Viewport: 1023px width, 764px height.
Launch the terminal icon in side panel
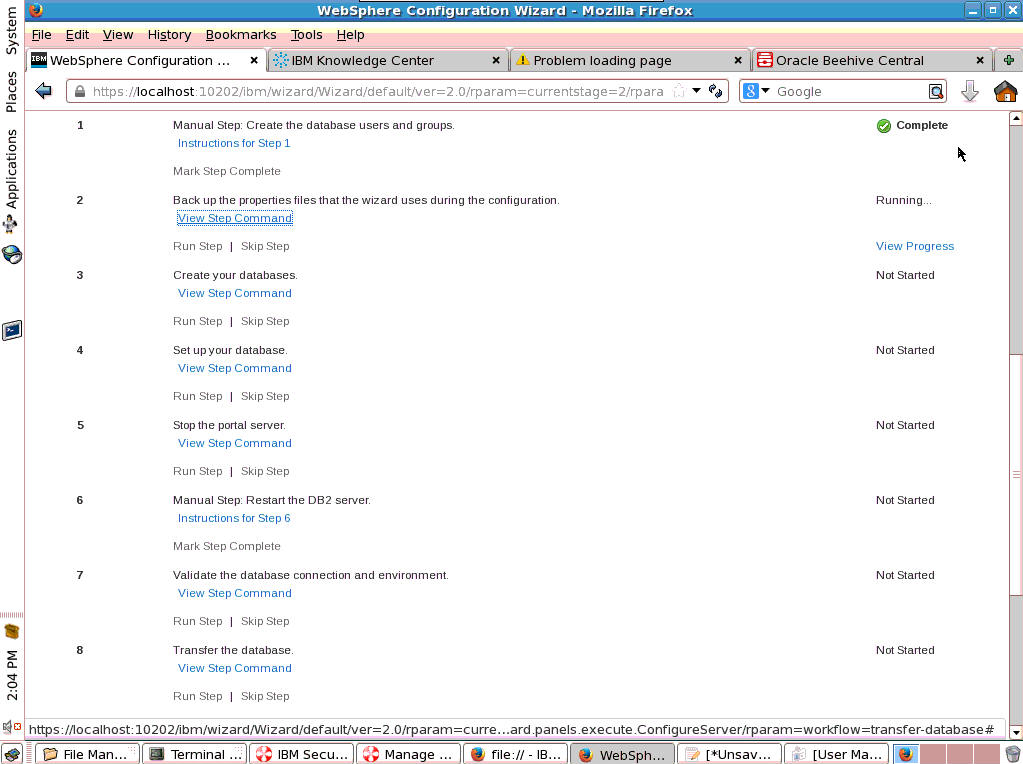coord(12,330)
